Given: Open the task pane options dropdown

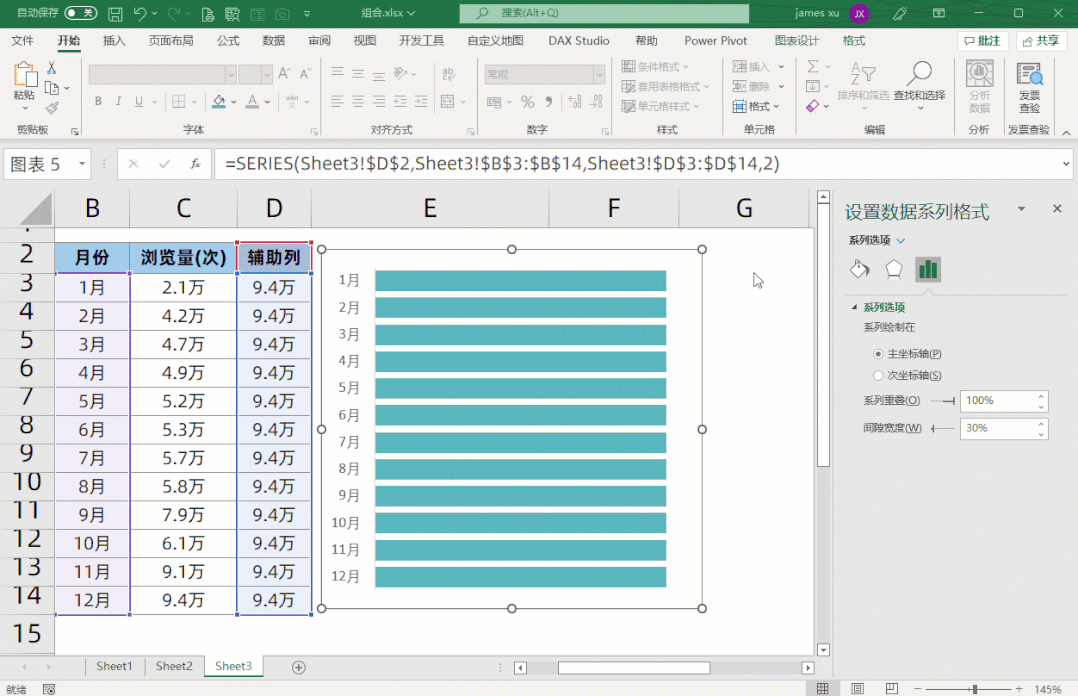Looking at the screenshot, I should pyautogui.click(x=1022, y=208).
